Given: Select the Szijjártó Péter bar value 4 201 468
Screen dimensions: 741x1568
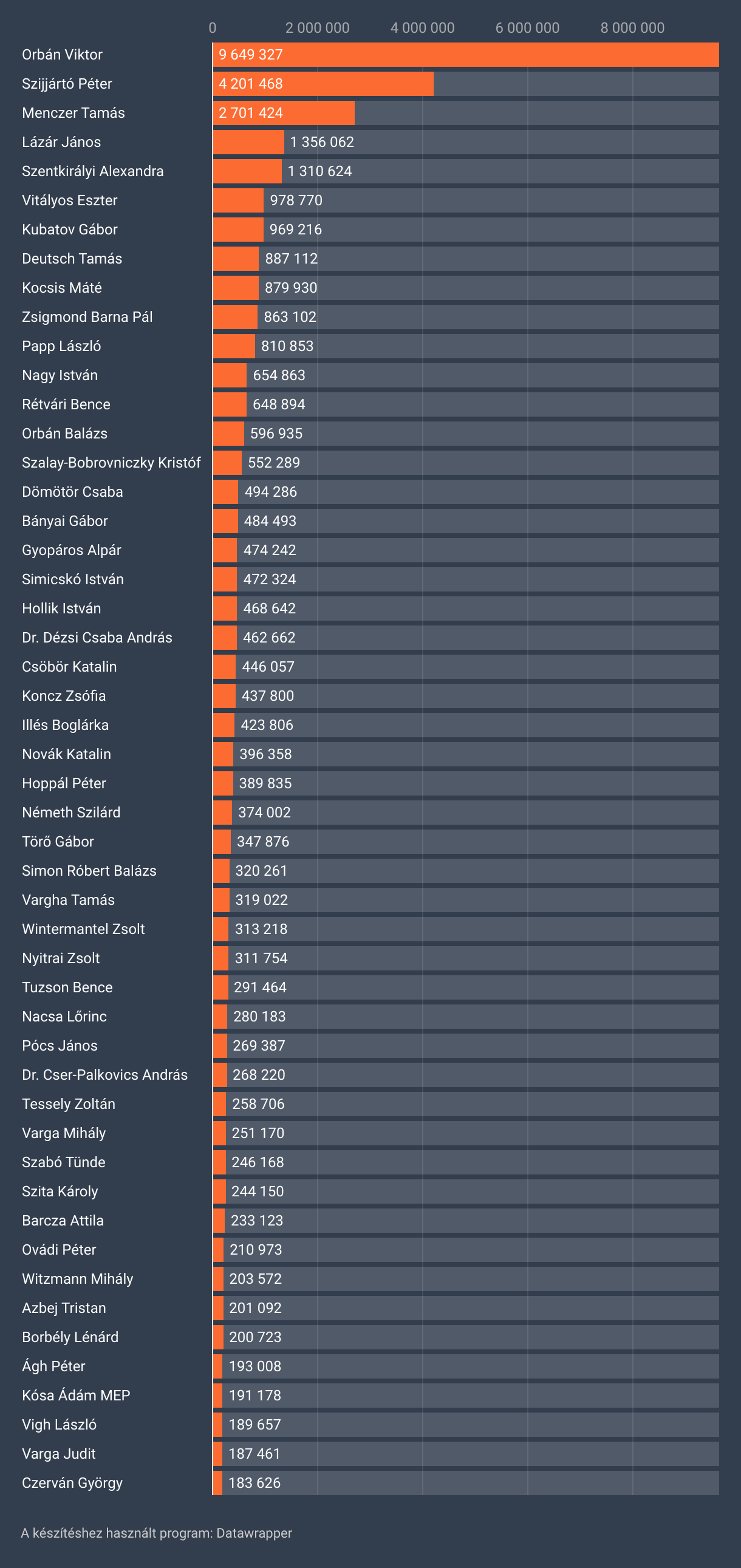Looking at the screenshot, I should pos(251,84).
